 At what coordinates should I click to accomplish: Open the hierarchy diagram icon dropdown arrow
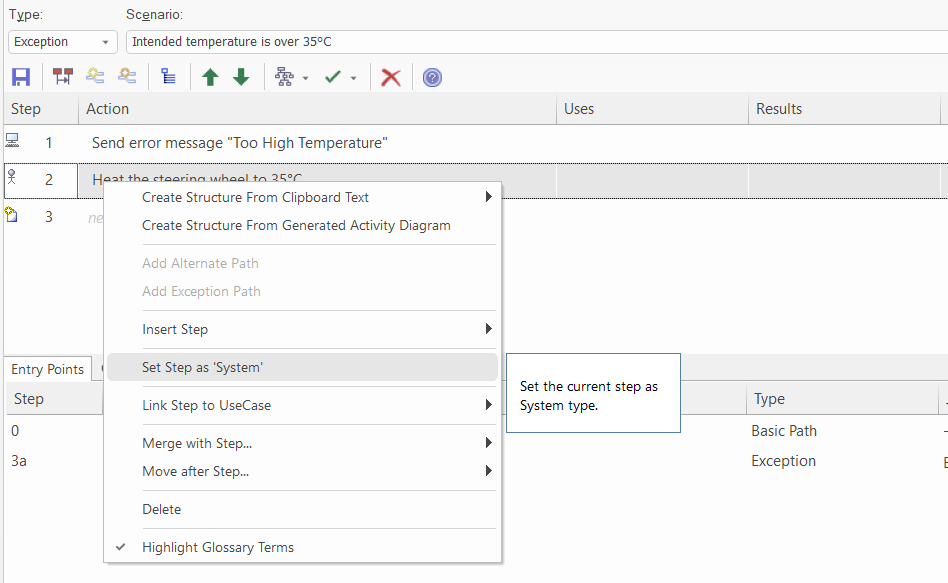coord(305,78)
